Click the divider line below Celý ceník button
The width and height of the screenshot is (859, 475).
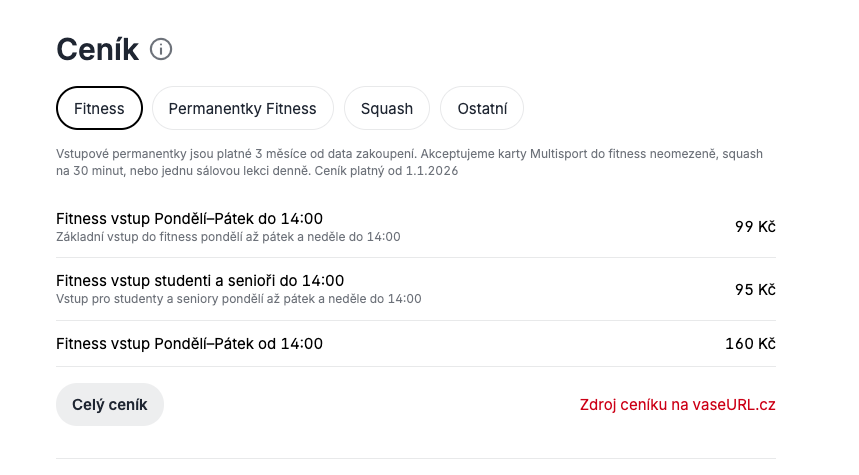tap(415, 459)
